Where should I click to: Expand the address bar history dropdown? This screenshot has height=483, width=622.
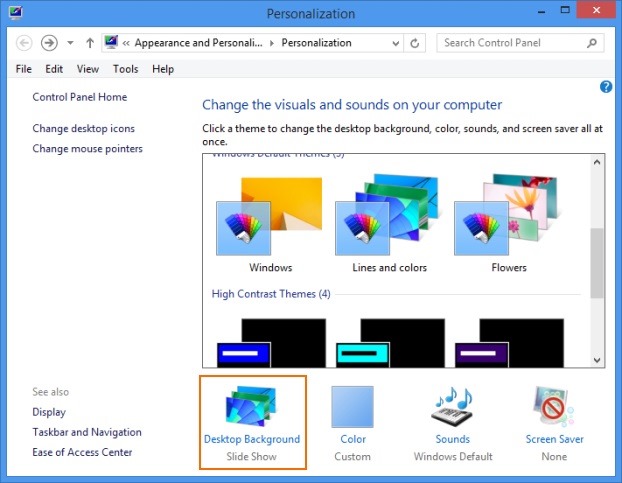point(395,43)
